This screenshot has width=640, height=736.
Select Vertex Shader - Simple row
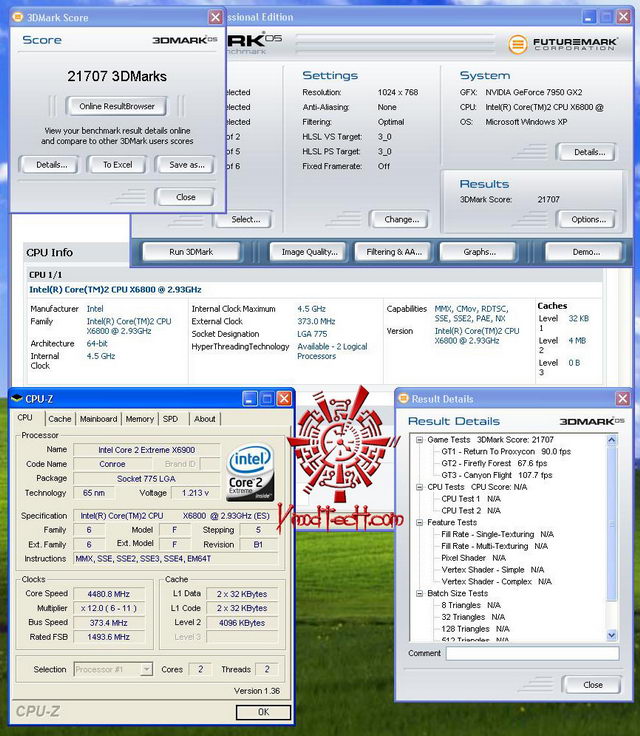click(493, 569)
